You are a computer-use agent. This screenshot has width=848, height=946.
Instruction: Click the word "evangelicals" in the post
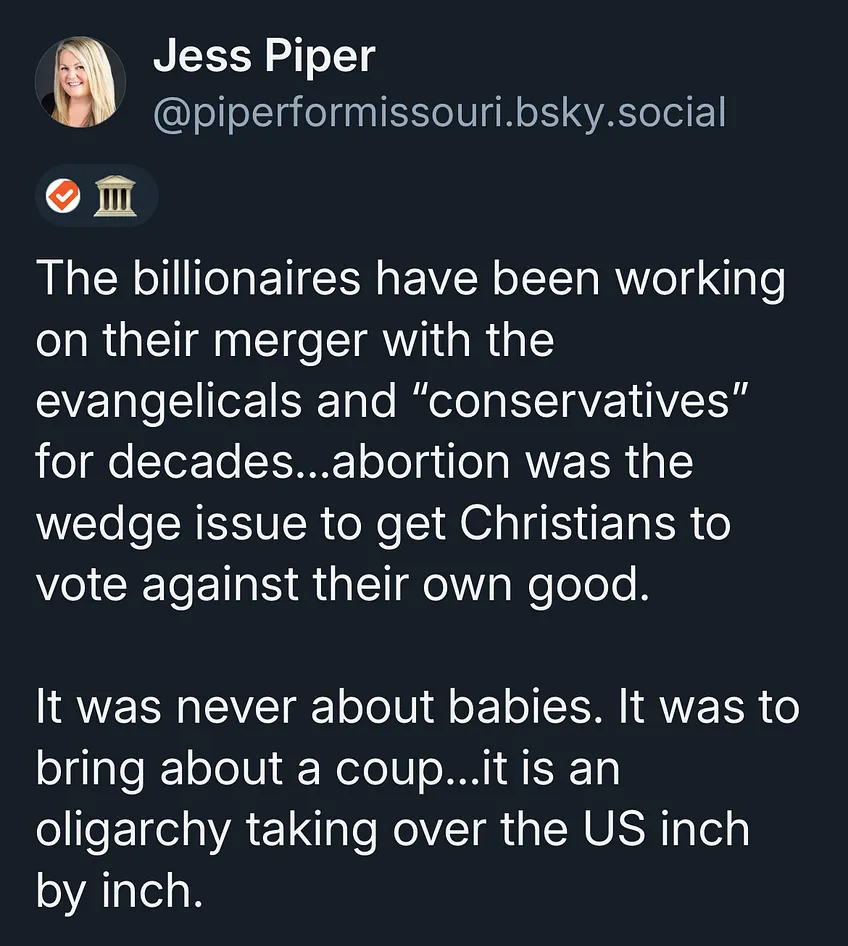click(168, 402)
